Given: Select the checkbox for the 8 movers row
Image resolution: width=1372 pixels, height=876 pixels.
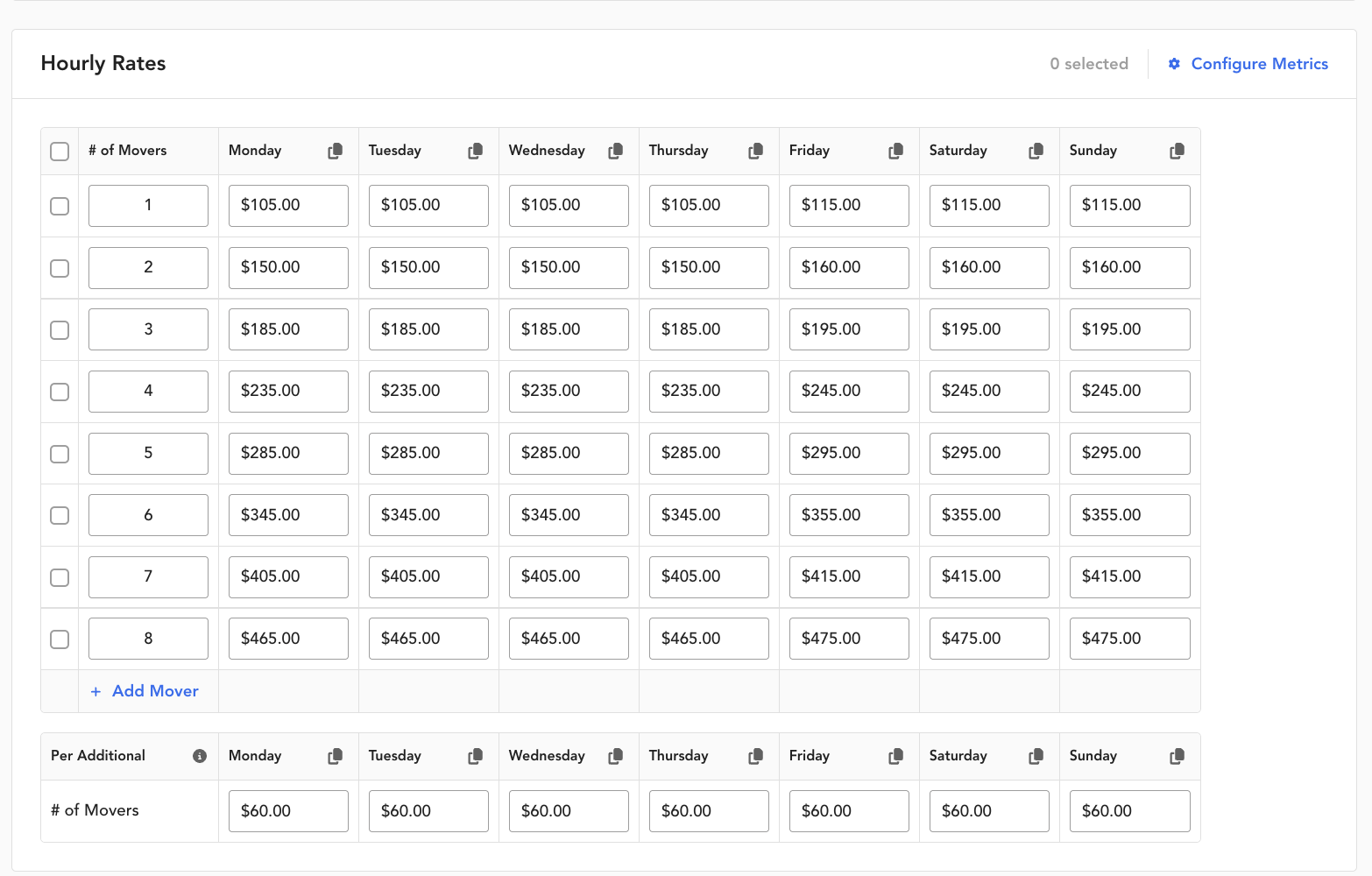Looking at the screenshot, I should (60, 639).
